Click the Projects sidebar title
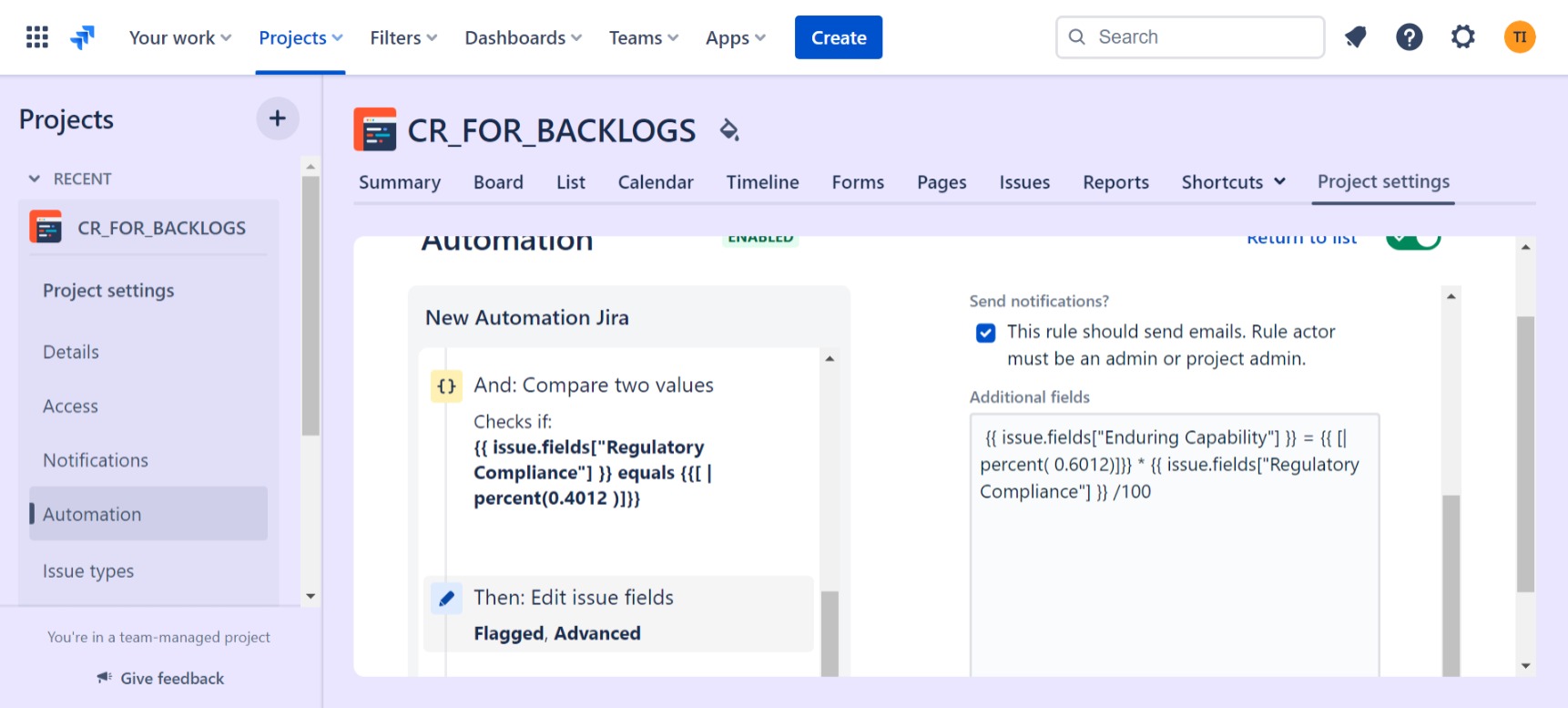The width and height of the screenshot is (1568, 708). (x=66, y=119)
